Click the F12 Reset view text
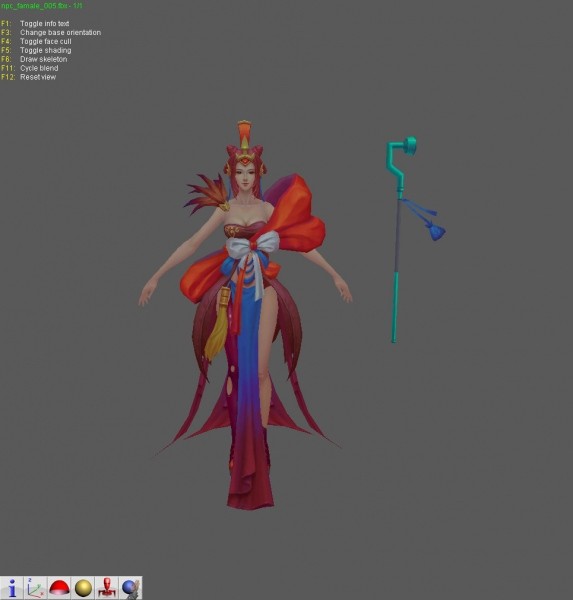 tap(28, 77)
